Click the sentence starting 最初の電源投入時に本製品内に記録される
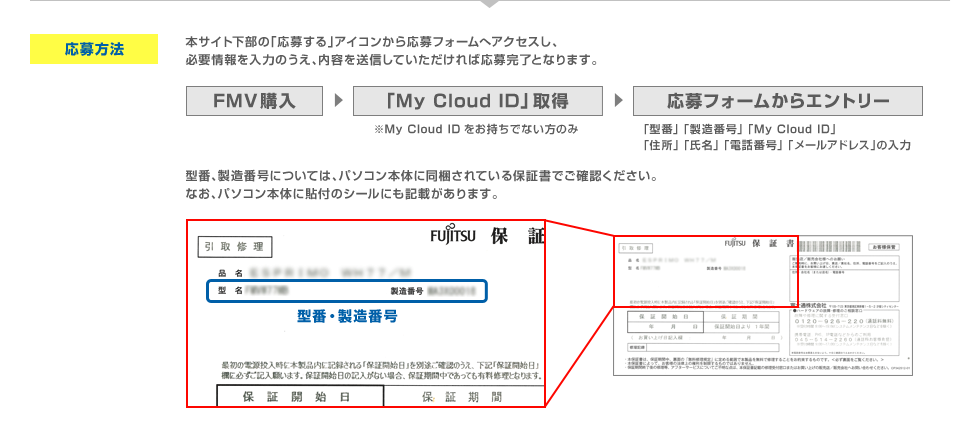This screenshot has height=433, width=980. click(x=381, y=370)
